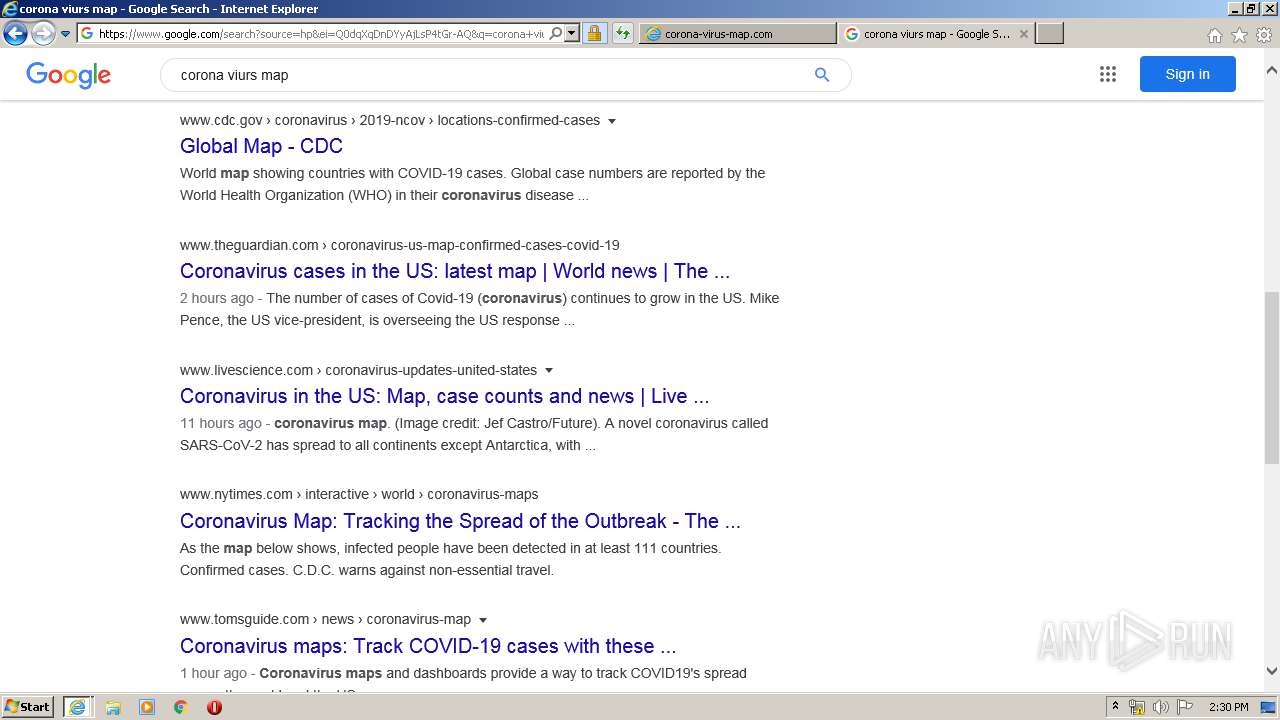Open Favorites with the star icon
1280x720 pixels.
[1239, 35]
